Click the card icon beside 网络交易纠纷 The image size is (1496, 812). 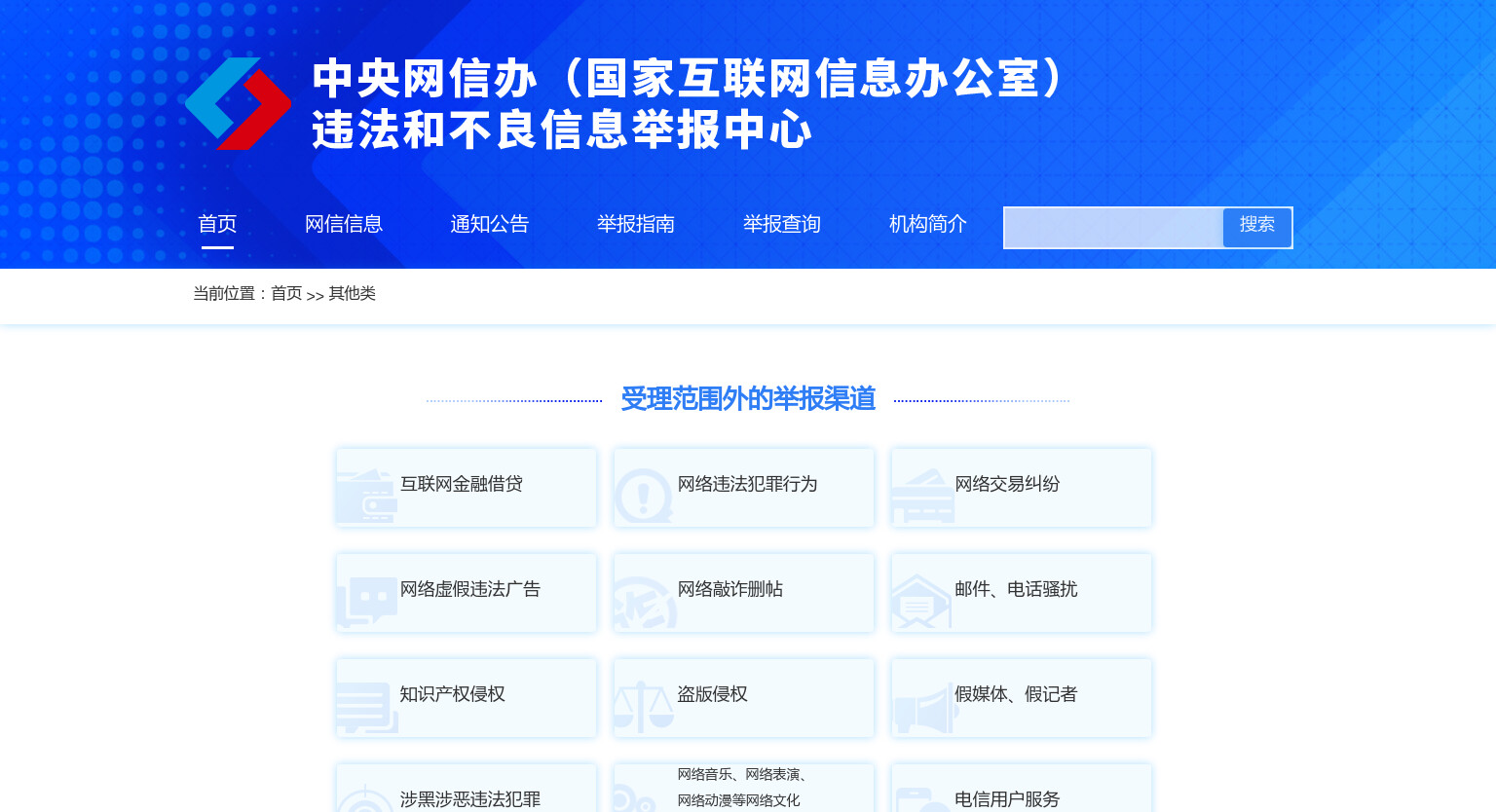coord(922,496)
